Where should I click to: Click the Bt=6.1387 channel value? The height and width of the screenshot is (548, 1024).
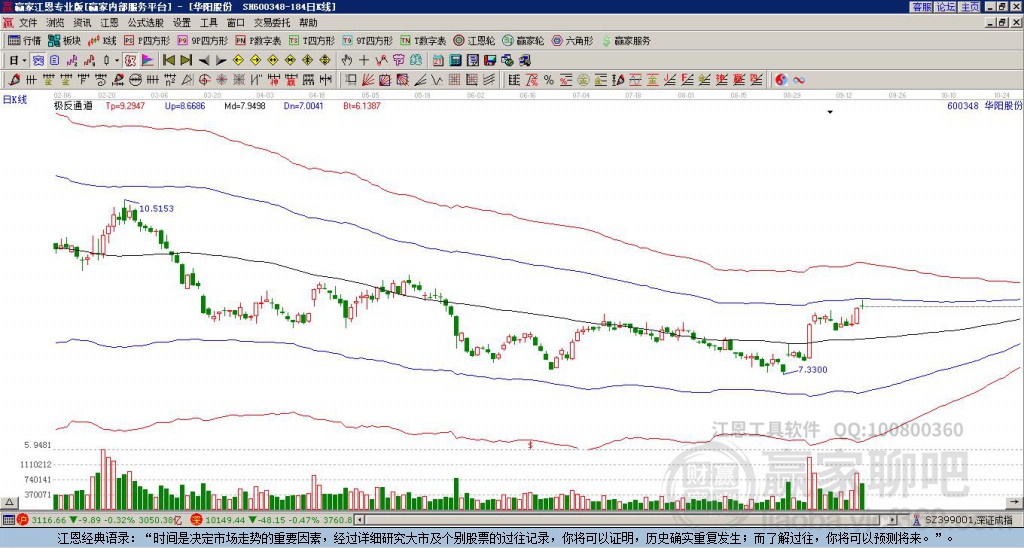click(361, 106)
